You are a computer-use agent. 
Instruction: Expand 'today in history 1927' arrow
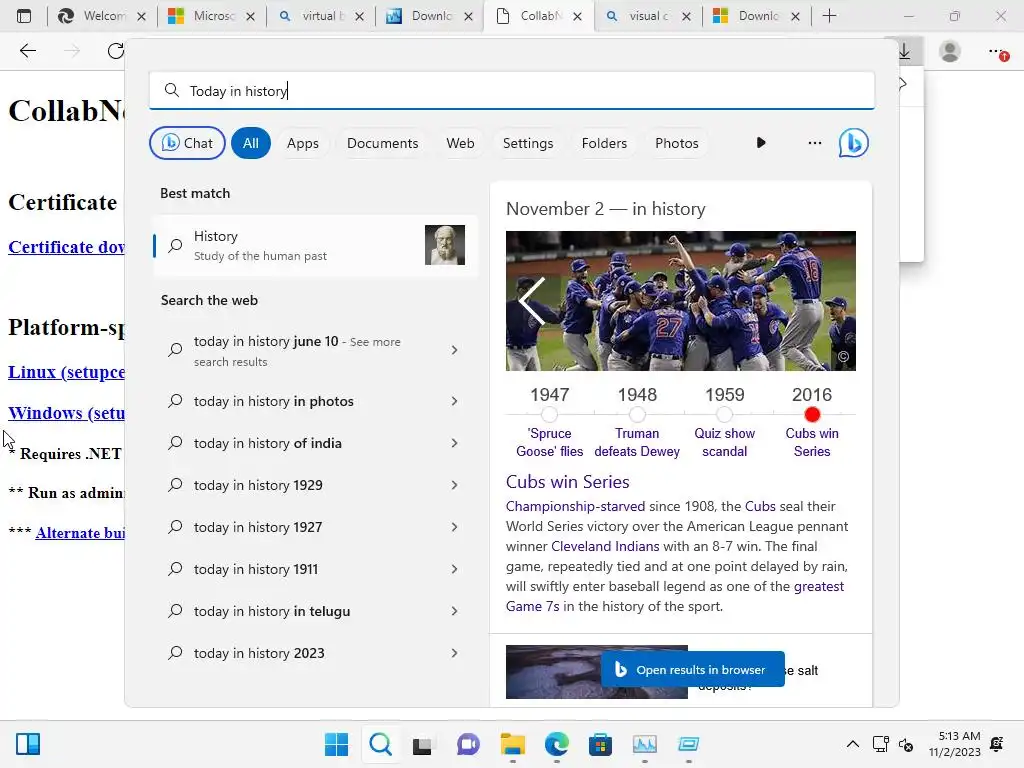coord(455,527)
